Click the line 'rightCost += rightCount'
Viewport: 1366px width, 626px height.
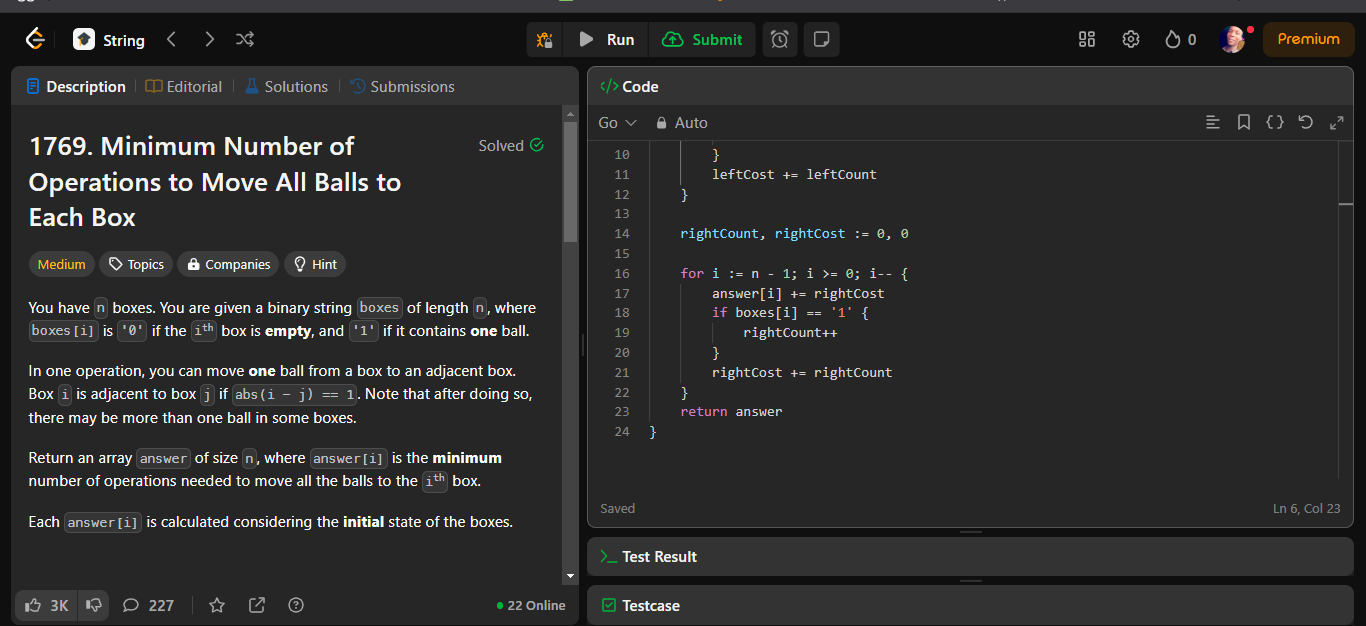click(x=802, y=373)
